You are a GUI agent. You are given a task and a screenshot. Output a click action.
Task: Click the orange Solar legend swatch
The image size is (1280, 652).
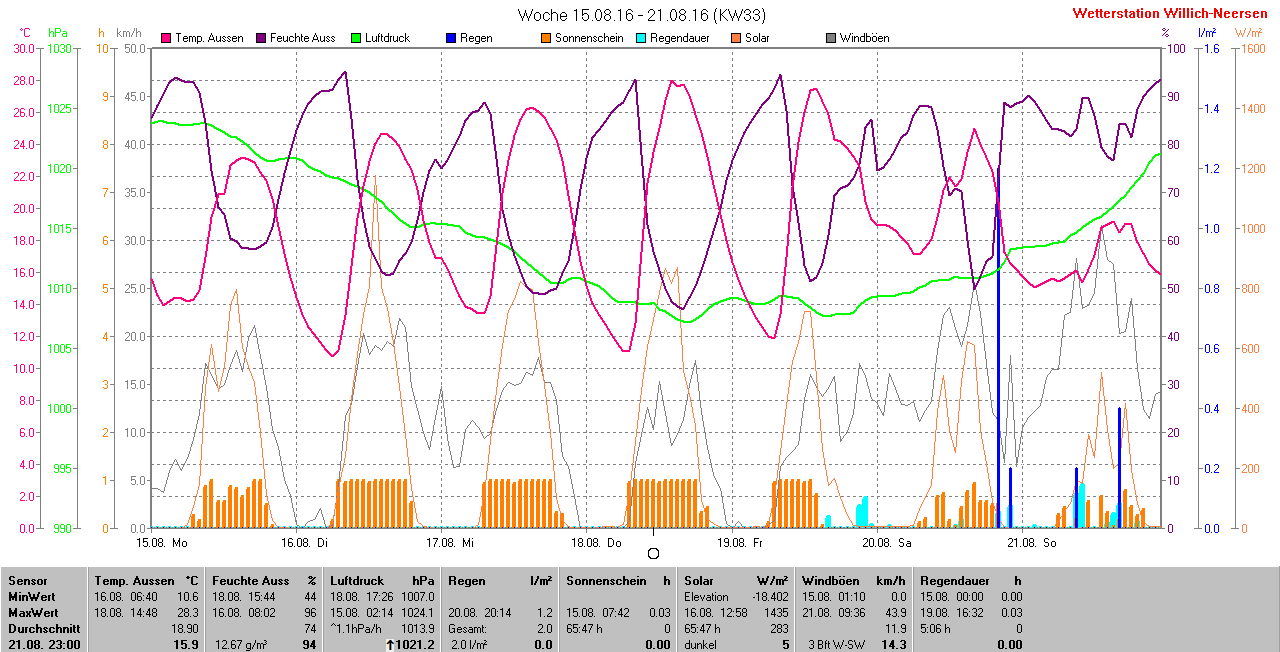coord(736,38)
